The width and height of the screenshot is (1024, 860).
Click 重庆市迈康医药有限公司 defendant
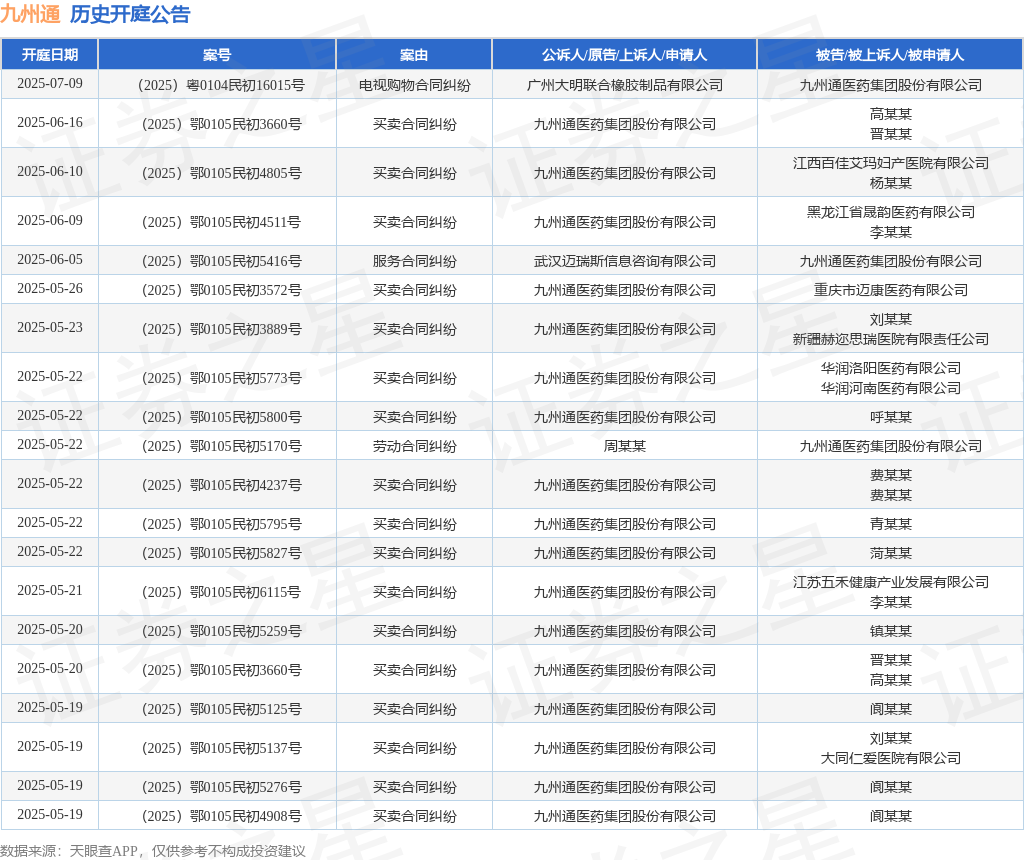(x=891, y=291)
